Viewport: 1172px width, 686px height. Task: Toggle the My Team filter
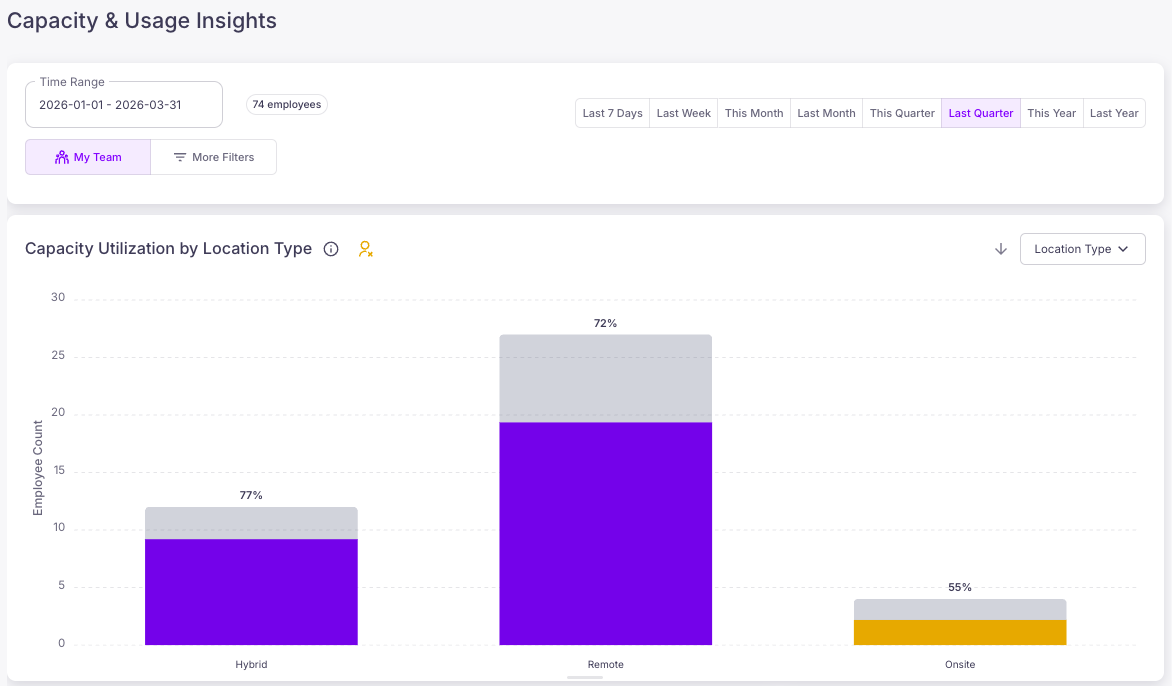[x=88, y=157]
